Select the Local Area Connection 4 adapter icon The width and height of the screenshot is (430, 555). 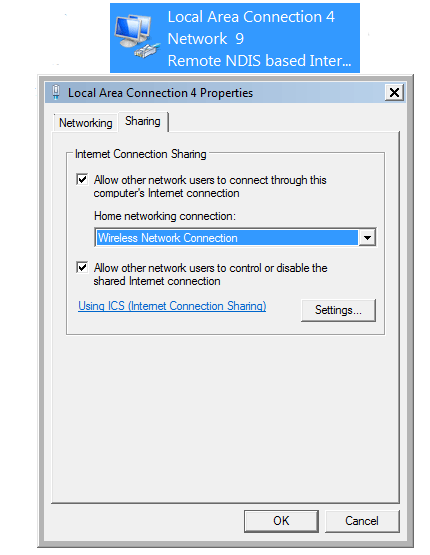(x=136, y=36)
